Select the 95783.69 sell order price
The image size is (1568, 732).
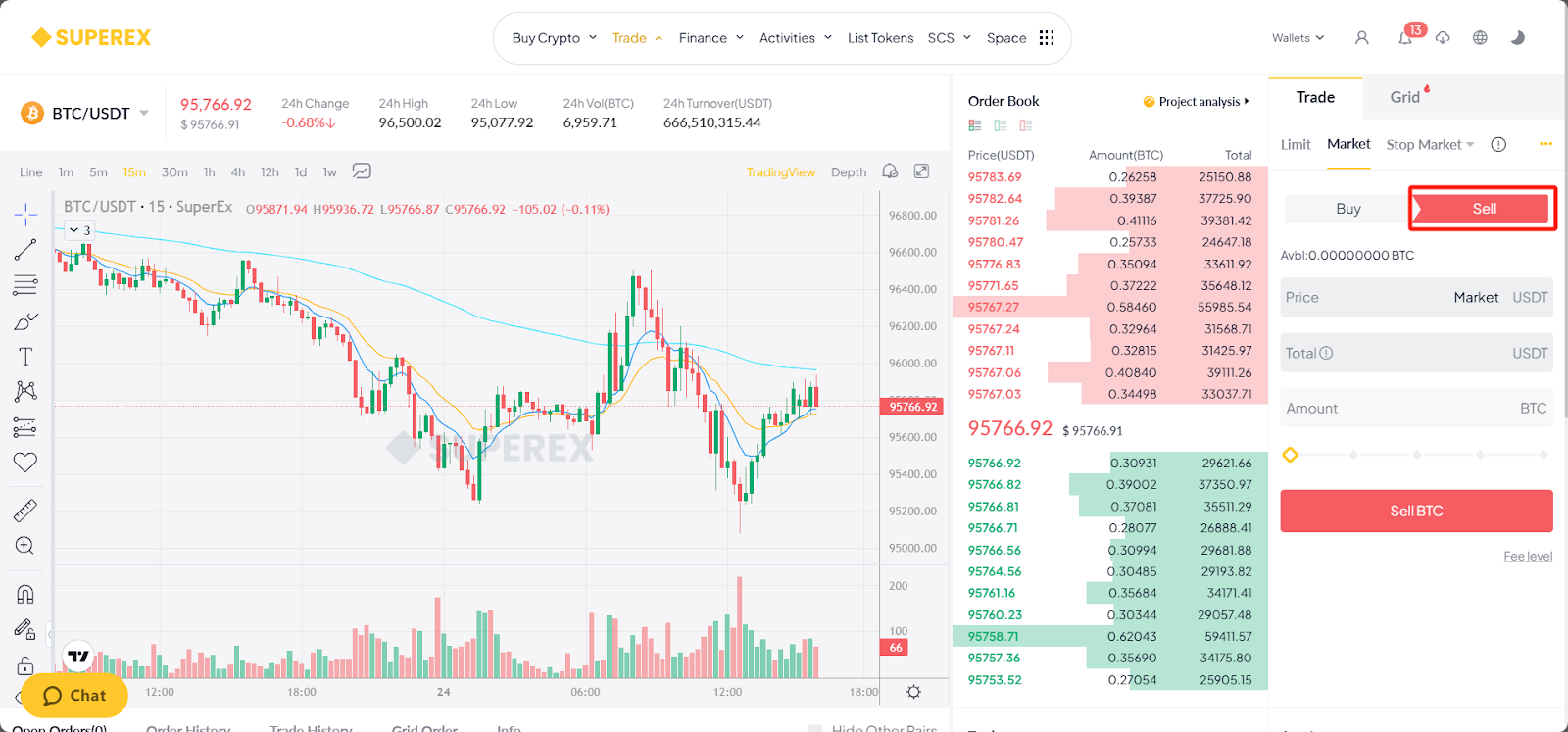[995, 177]
